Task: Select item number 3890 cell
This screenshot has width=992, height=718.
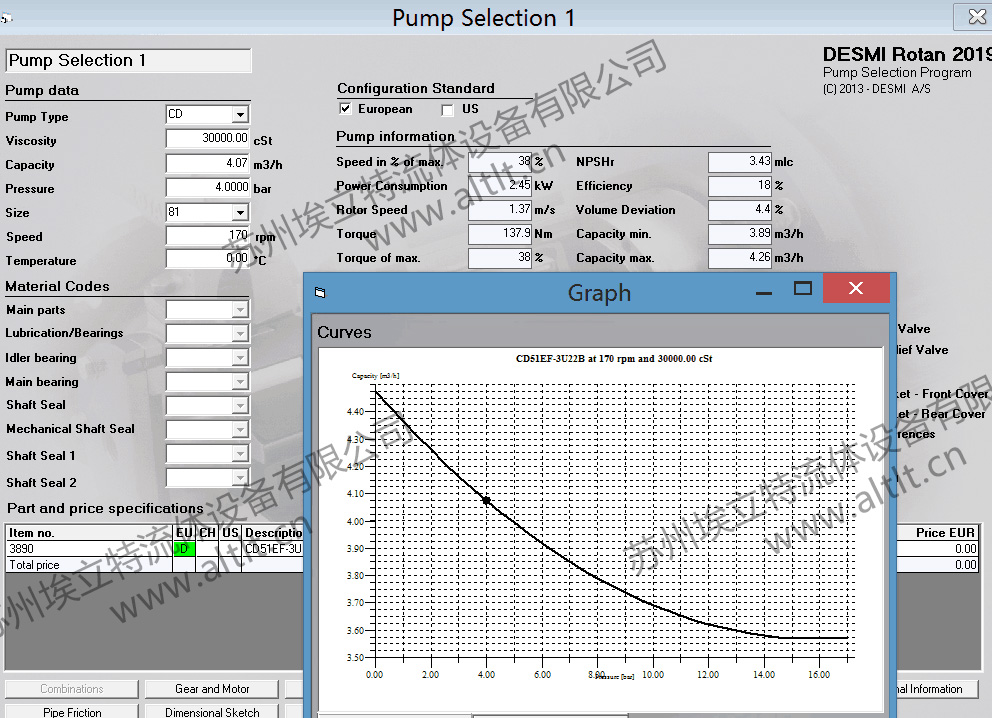Action: pos(89,549)
